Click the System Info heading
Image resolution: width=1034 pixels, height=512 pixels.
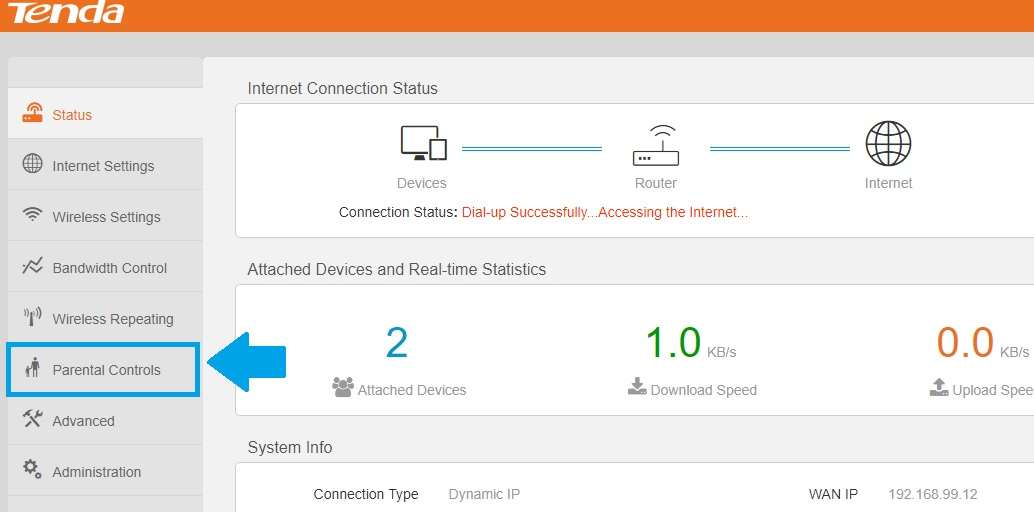[289, 447]
